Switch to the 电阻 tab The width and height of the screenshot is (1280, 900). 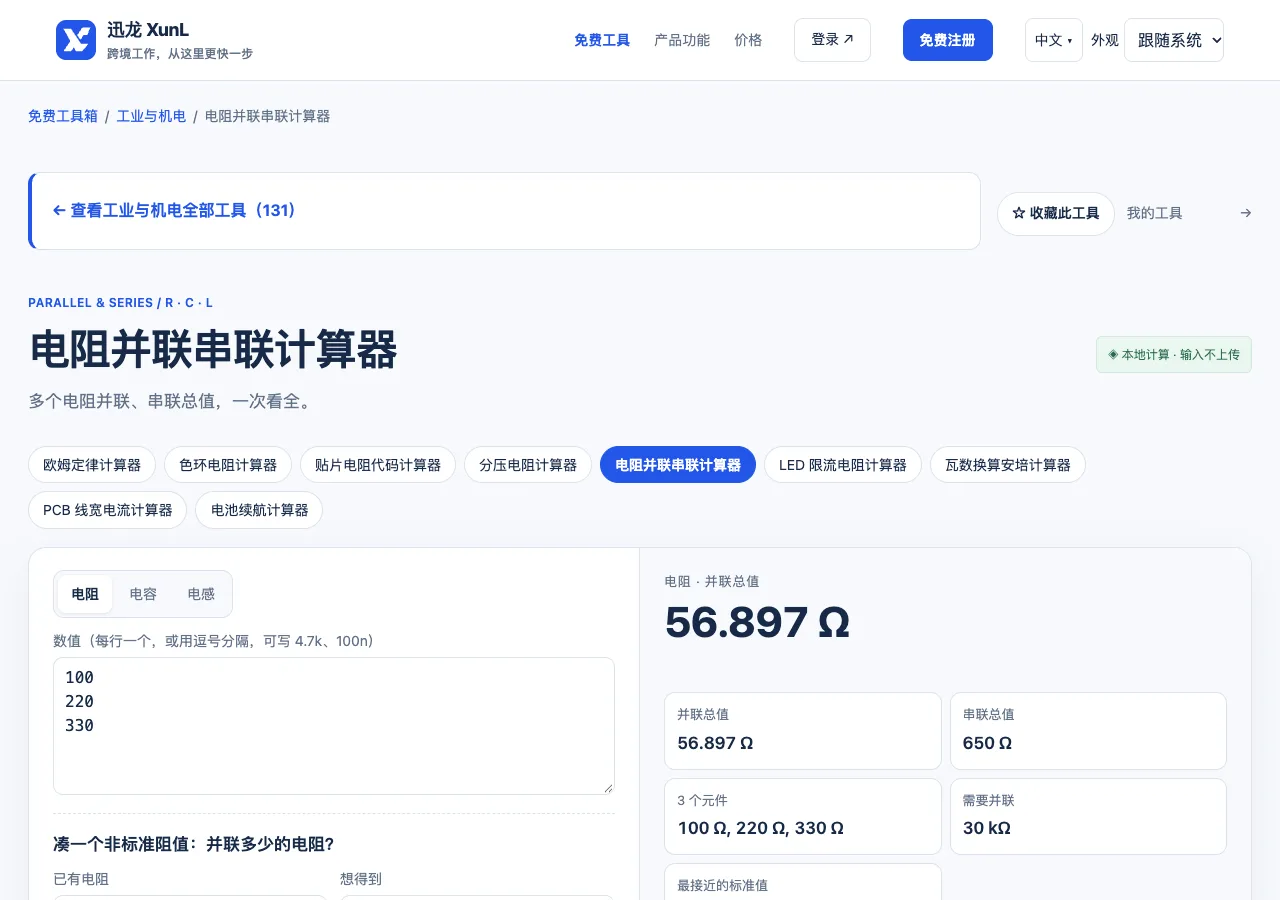tap(85, 594)
